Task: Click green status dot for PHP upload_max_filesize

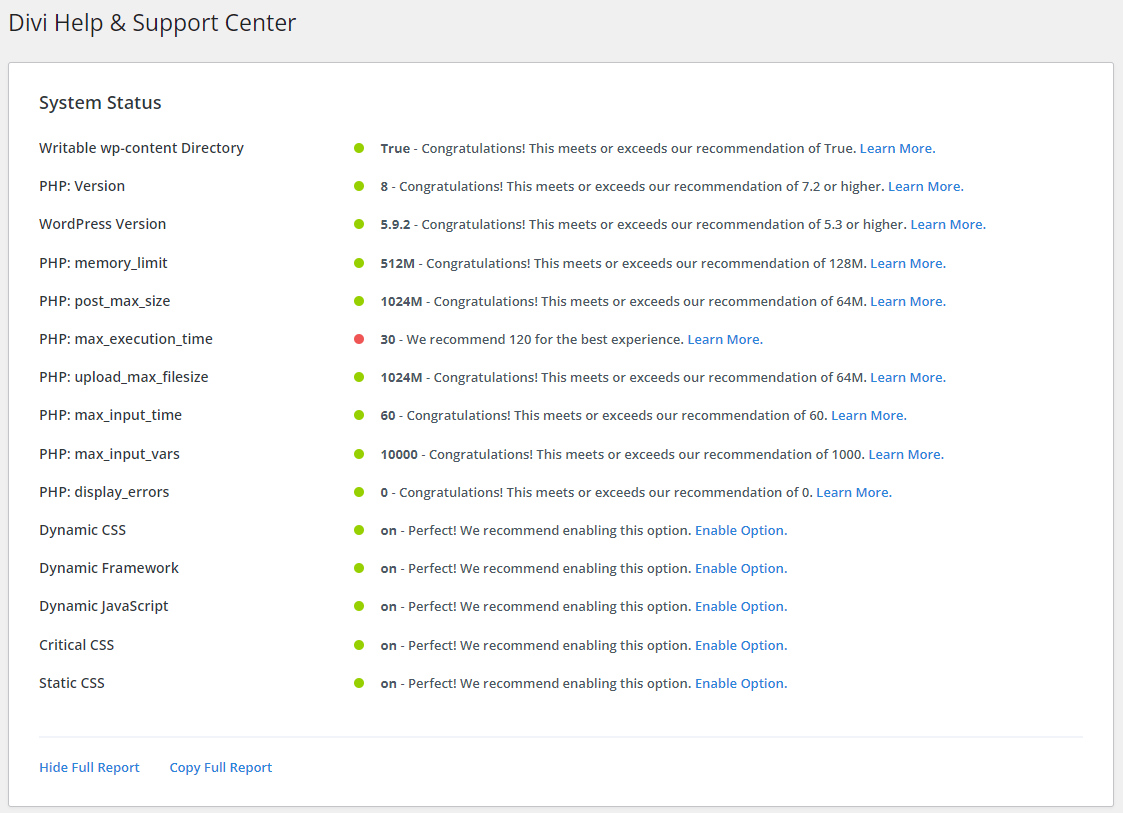Action: tap(359, 377)
